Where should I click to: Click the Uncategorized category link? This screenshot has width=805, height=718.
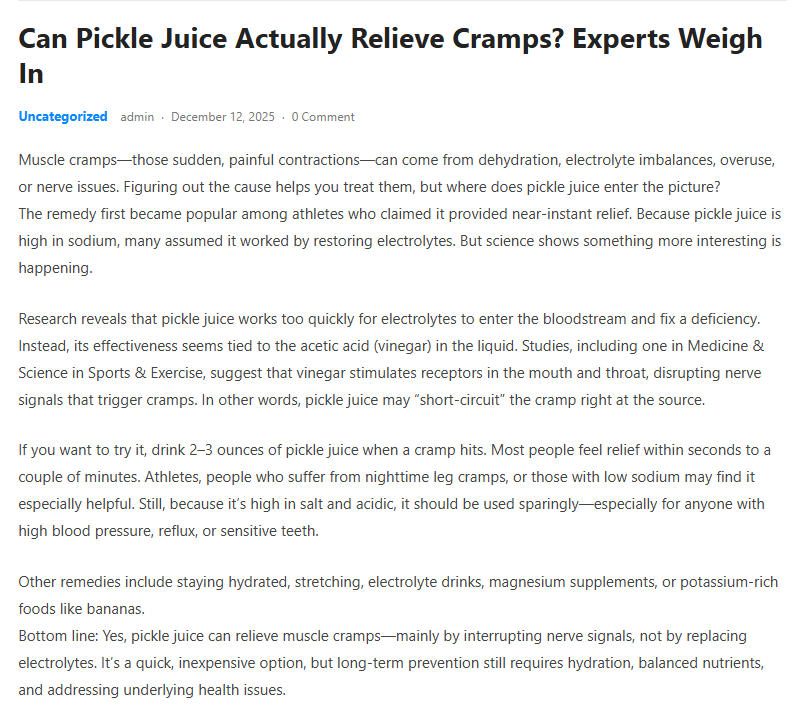[63, 117]
